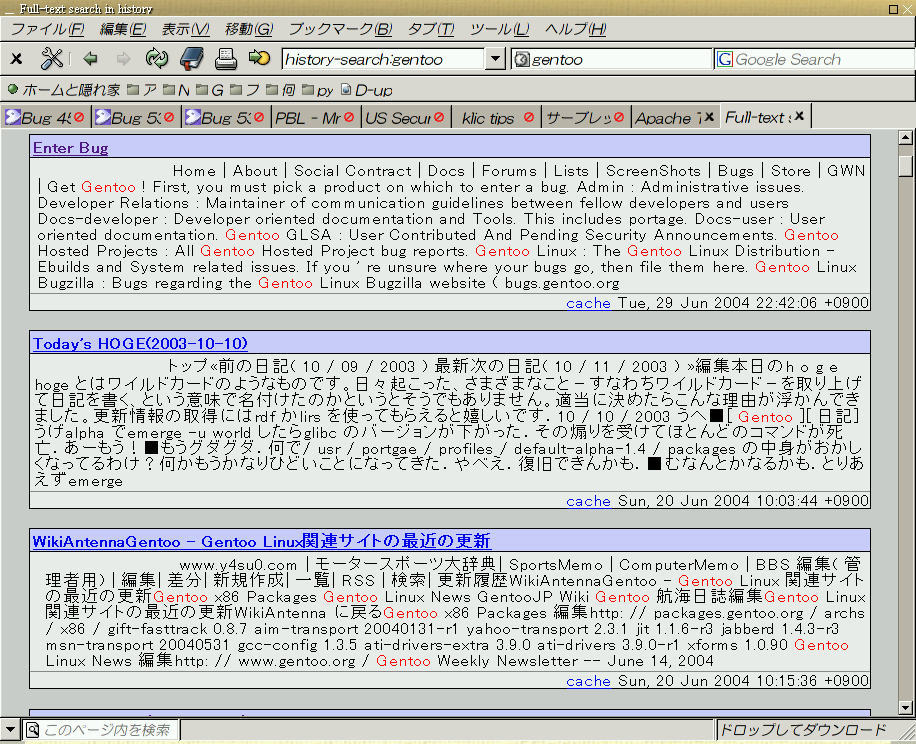
Task: Click the window maximize box in title bar
Action: (893, 9)
